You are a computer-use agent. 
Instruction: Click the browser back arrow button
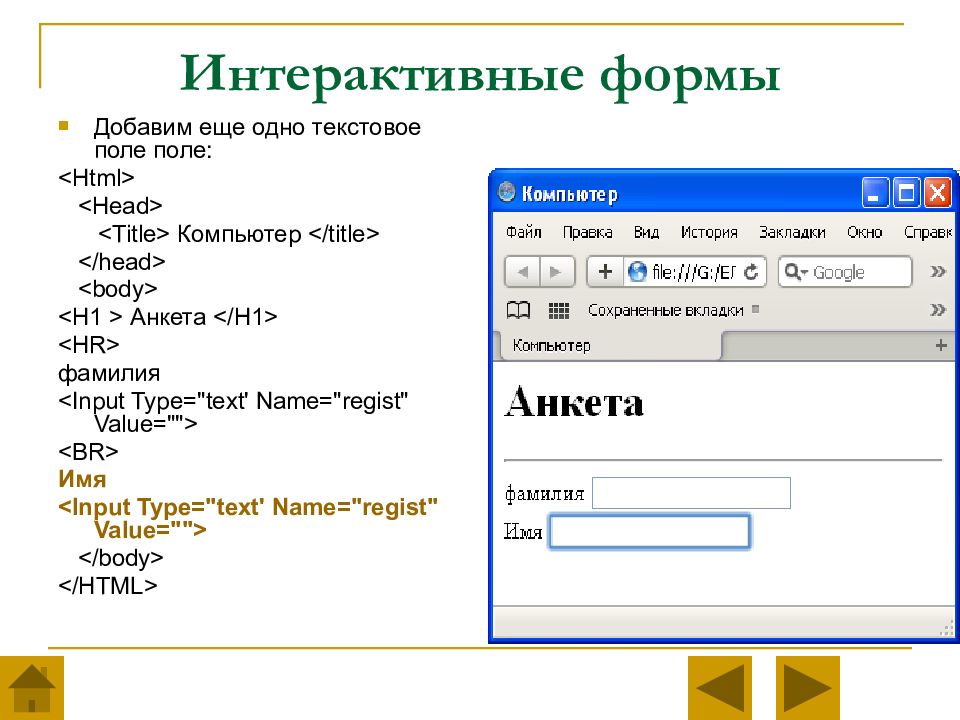[522, 272]
